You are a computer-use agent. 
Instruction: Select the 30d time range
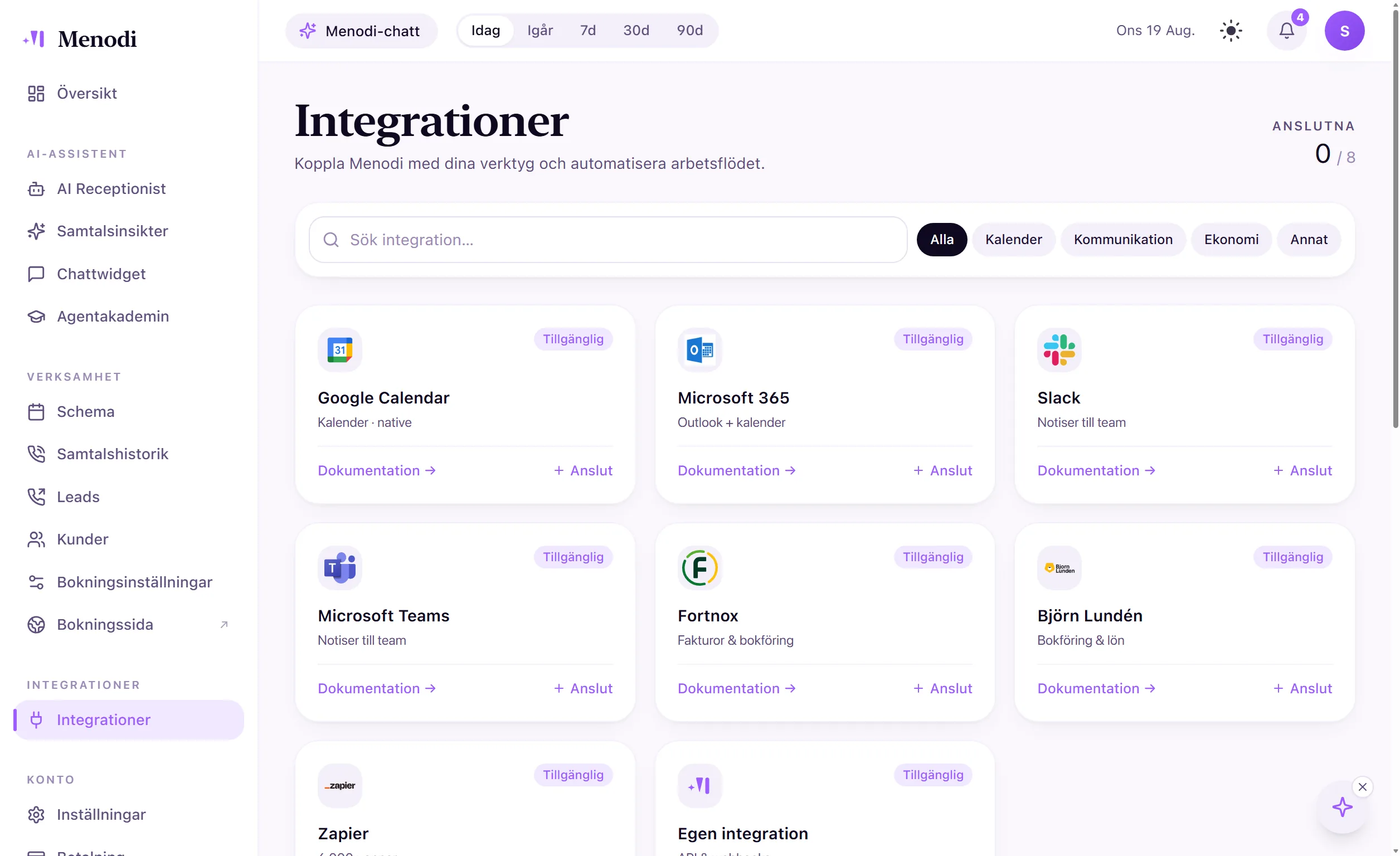point(636,31)
